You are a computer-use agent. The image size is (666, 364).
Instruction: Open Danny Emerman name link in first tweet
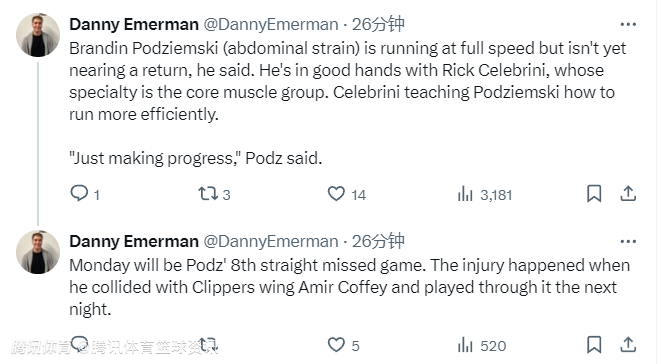(x=134, y=25)
